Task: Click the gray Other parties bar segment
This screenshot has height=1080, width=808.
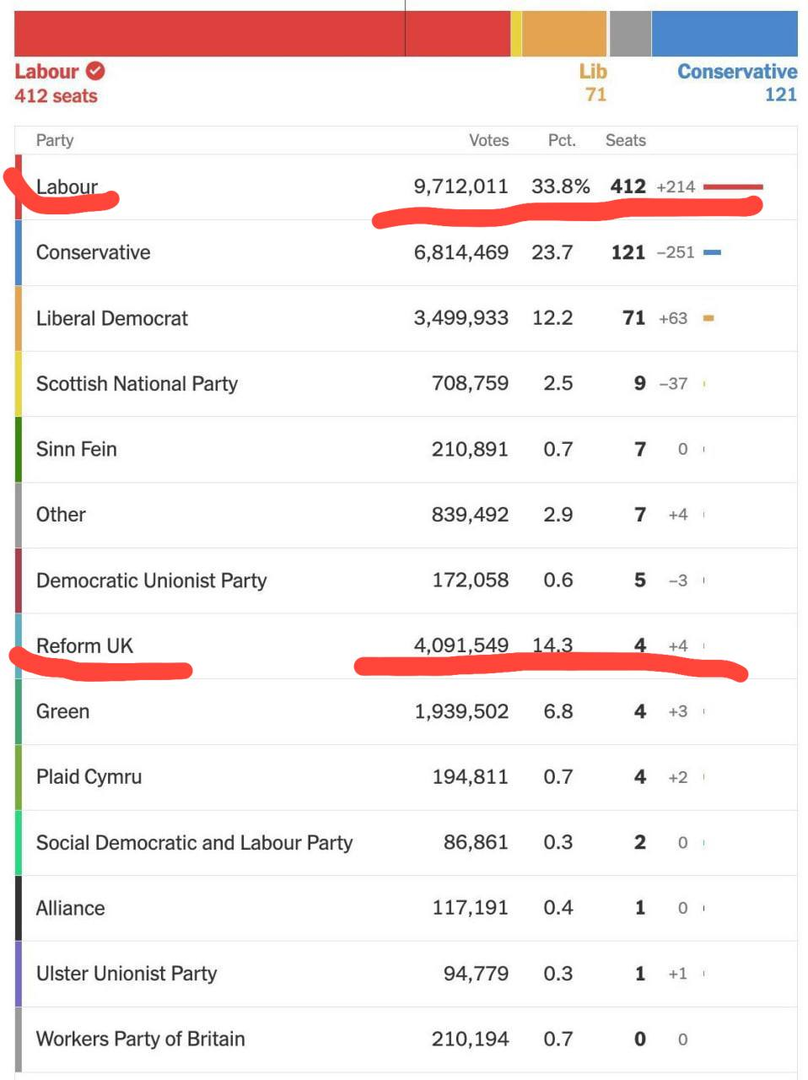Action: (x=630, y=33)
